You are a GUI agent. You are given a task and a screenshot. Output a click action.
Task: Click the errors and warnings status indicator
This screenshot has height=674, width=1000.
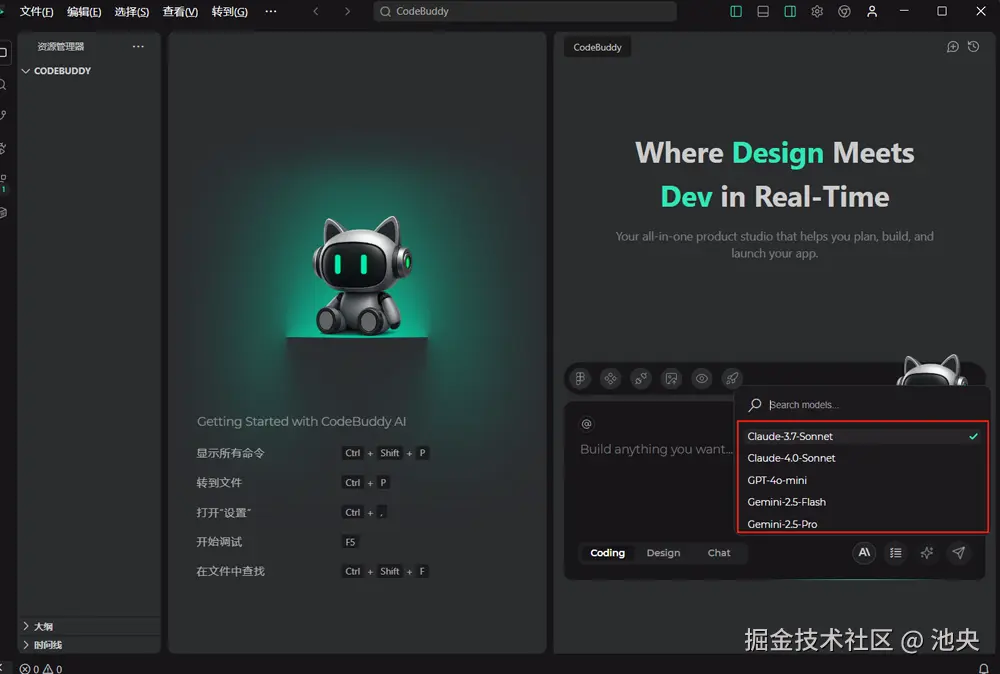coord(41,668)
